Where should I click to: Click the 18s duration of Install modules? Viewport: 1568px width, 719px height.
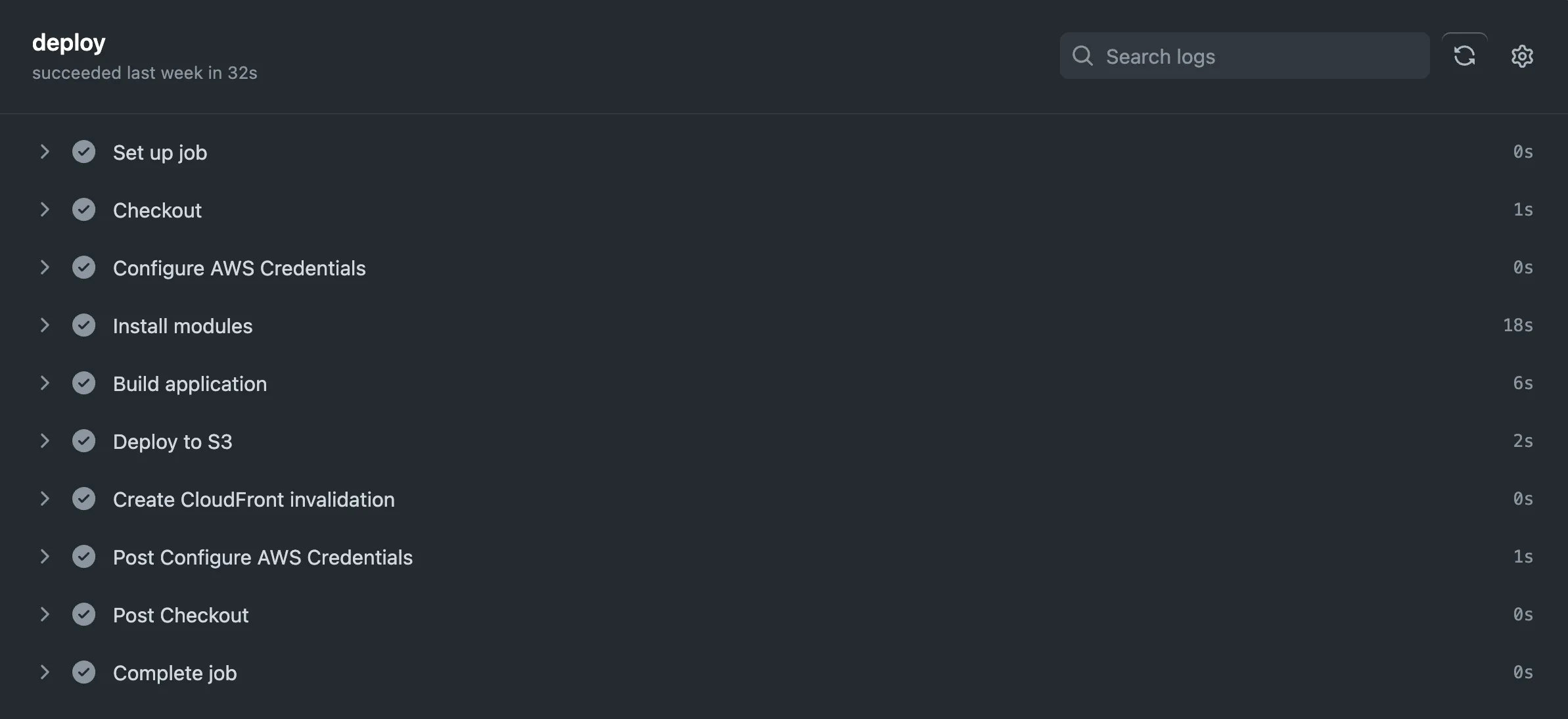(x=1518, y=325)
